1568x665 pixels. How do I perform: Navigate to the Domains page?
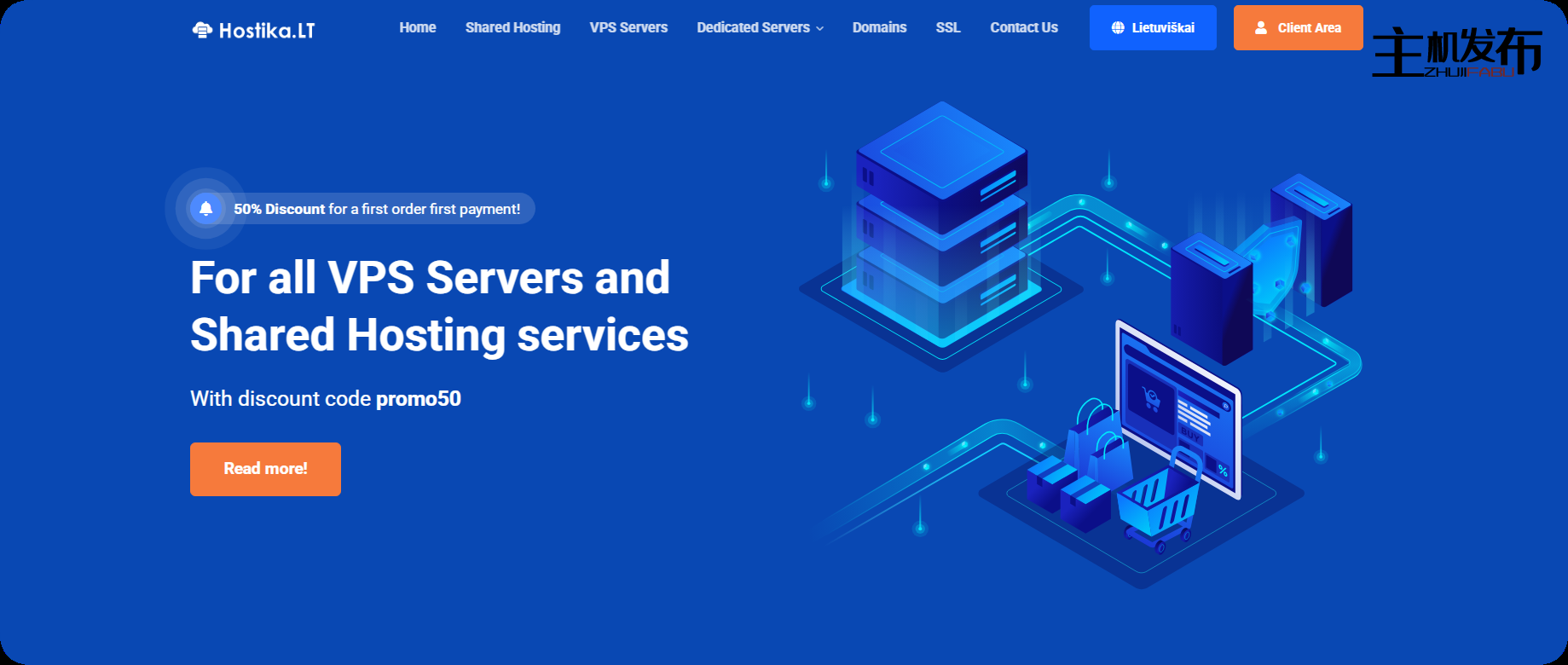[879, 28]
